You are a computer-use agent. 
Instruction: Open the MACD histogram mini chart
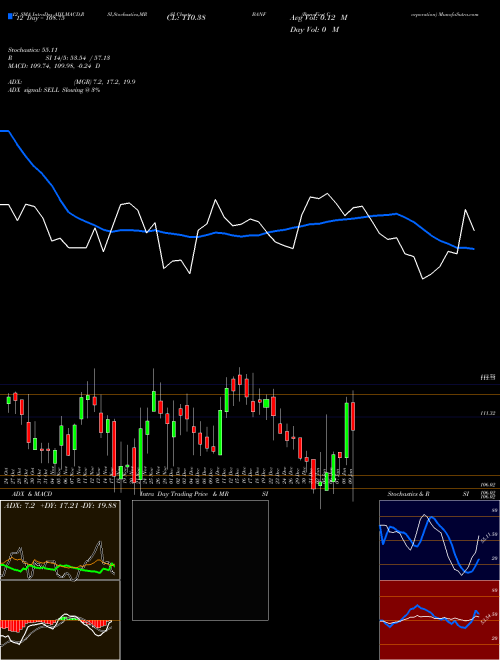(60, 620)
